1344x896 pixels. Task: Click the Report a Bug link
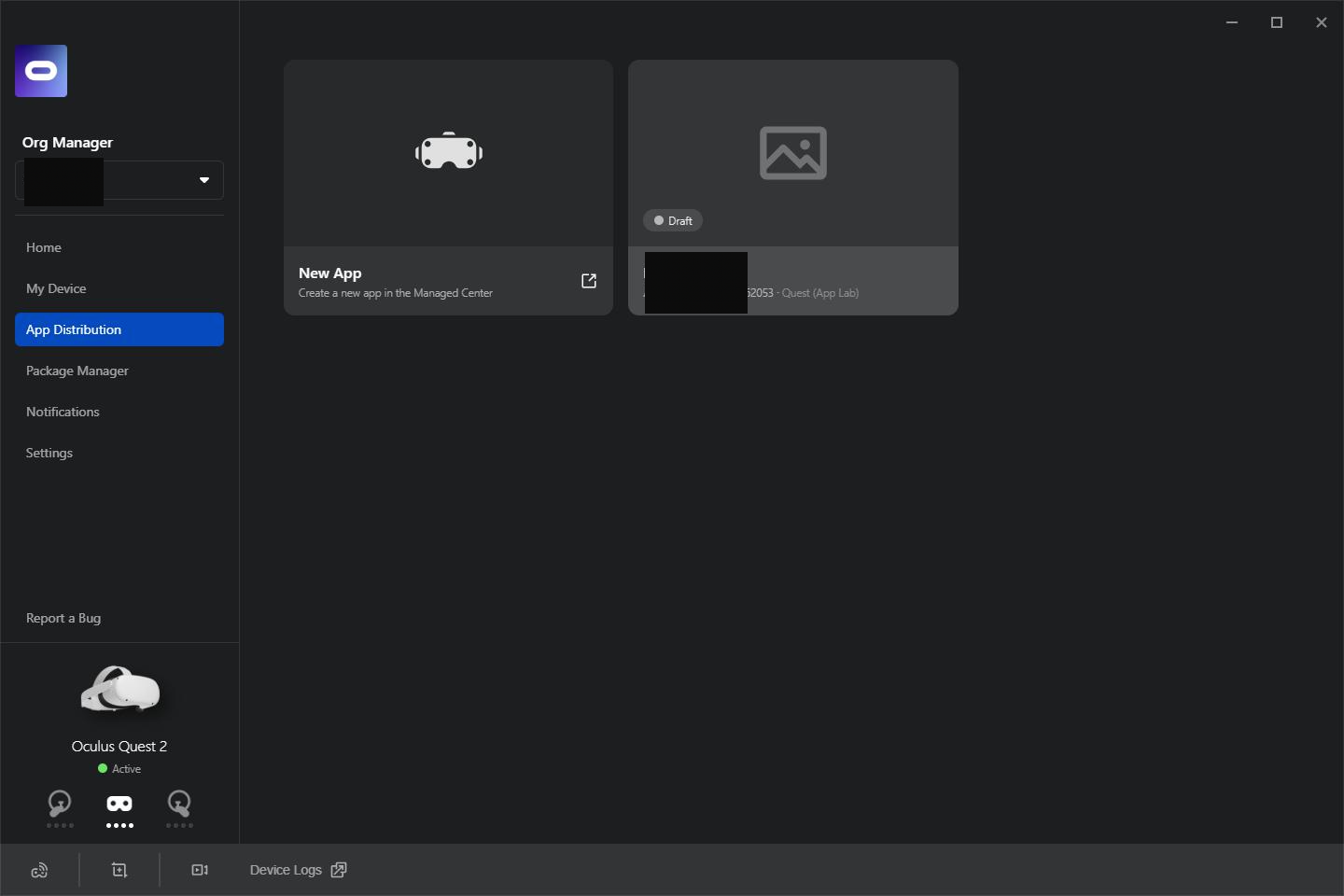pos(63,618)
